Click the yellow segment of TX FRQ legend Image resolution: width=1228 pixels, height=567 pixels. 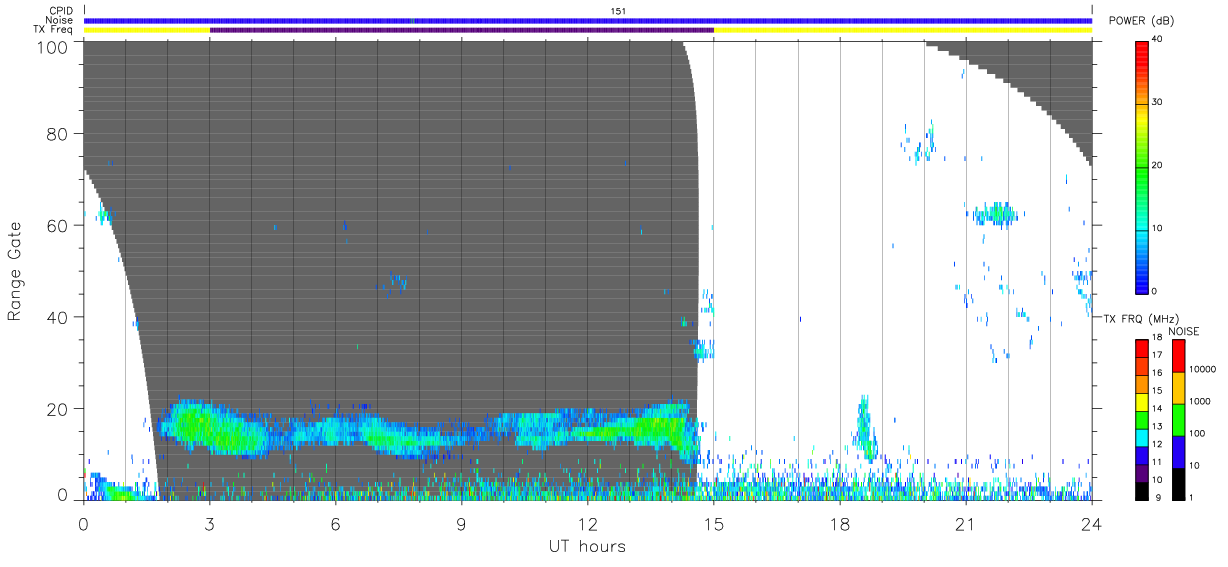(x=1142, y=401)
